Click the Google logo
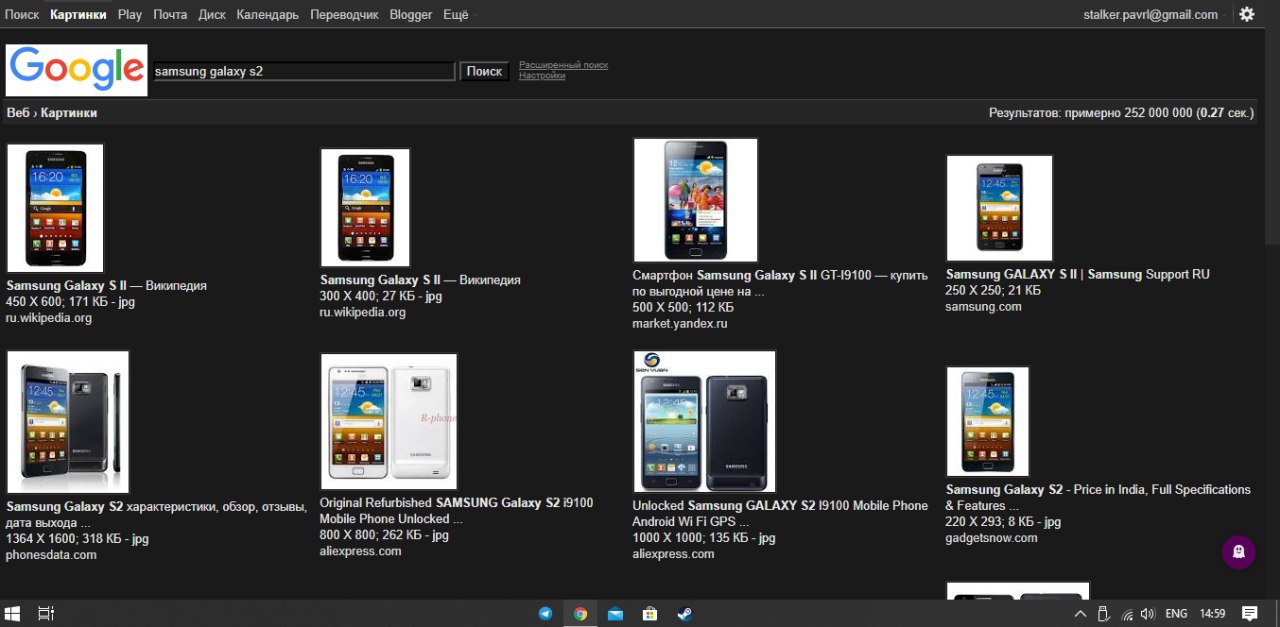 point(77,70)
